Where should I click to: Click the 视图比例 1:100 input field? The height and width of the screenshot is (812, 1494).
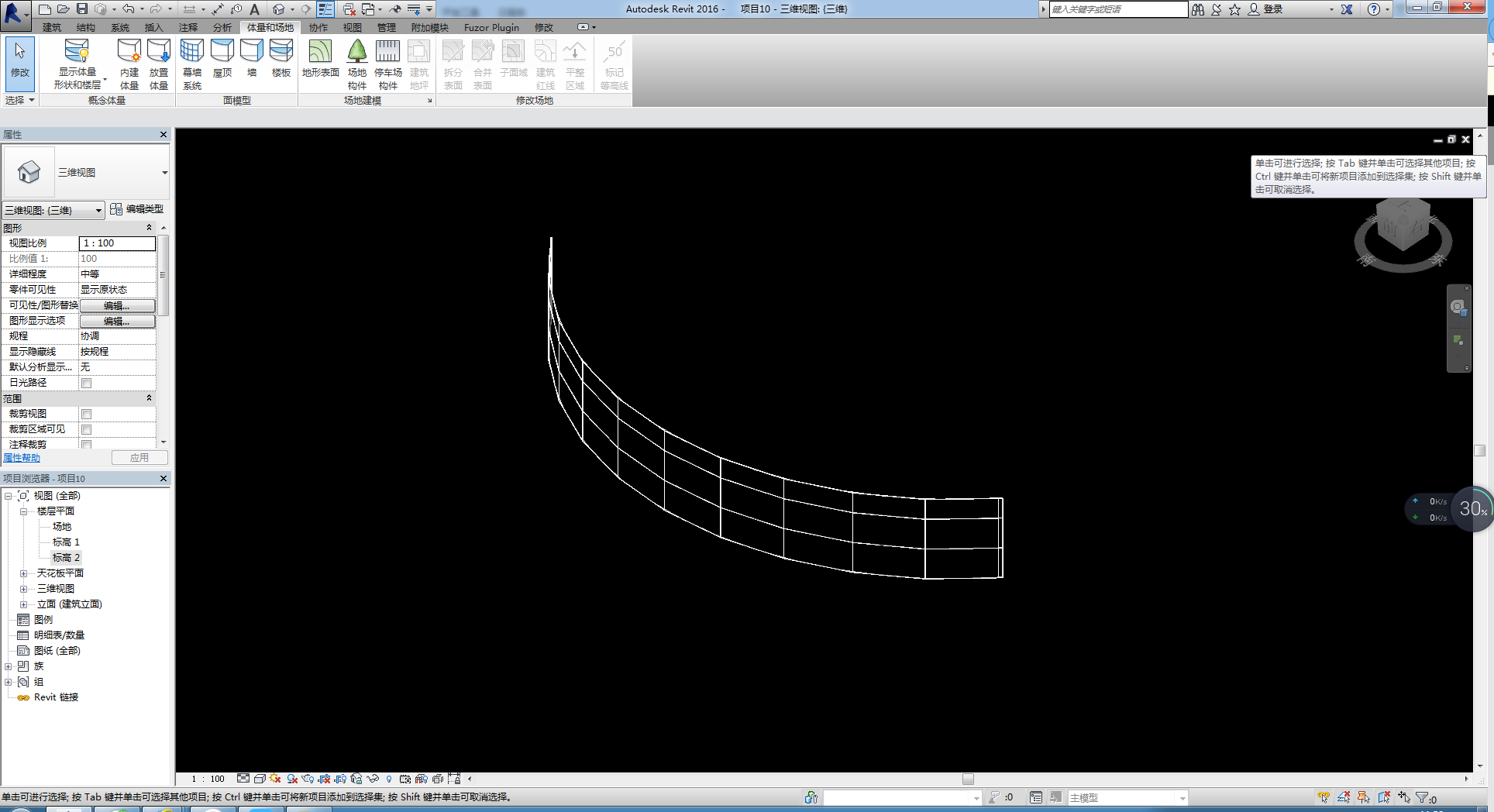[x=117, y=243]
